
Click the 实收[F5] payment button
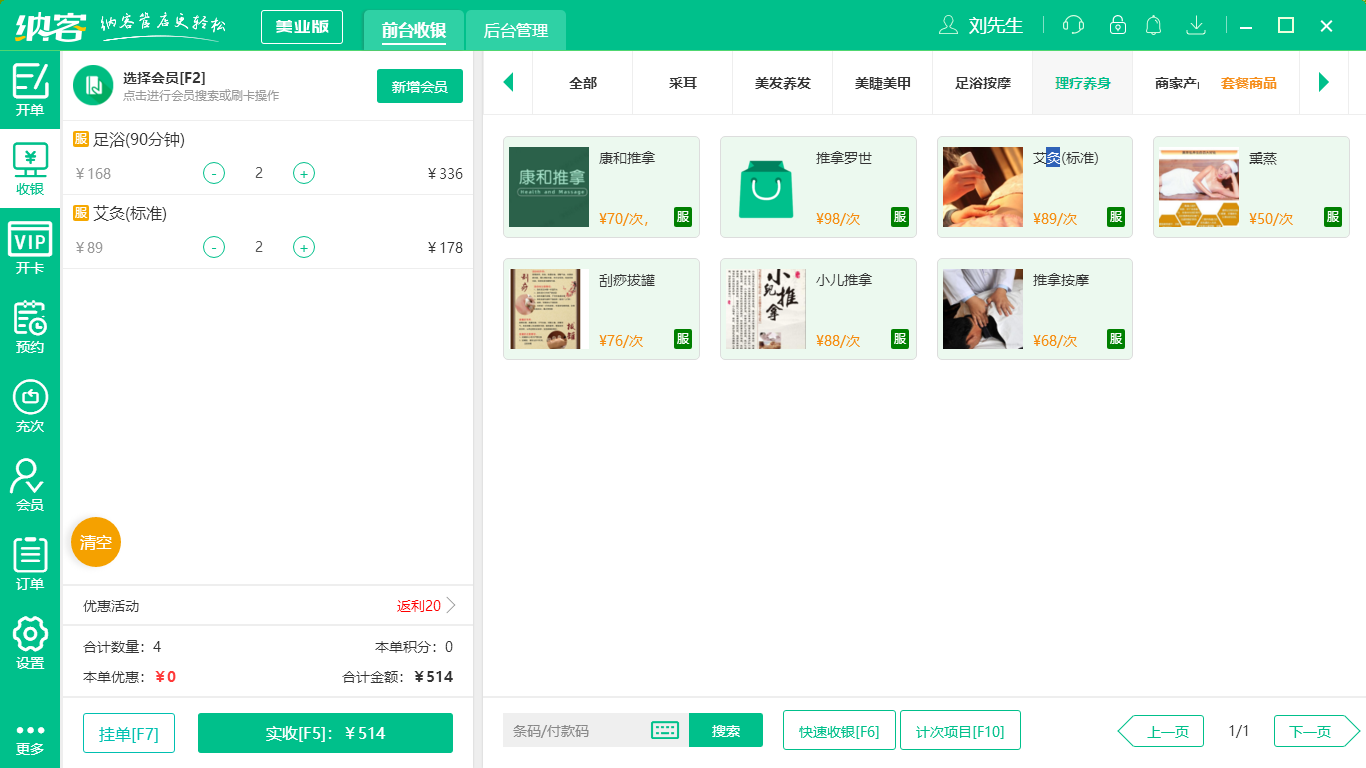pos(325,731)
